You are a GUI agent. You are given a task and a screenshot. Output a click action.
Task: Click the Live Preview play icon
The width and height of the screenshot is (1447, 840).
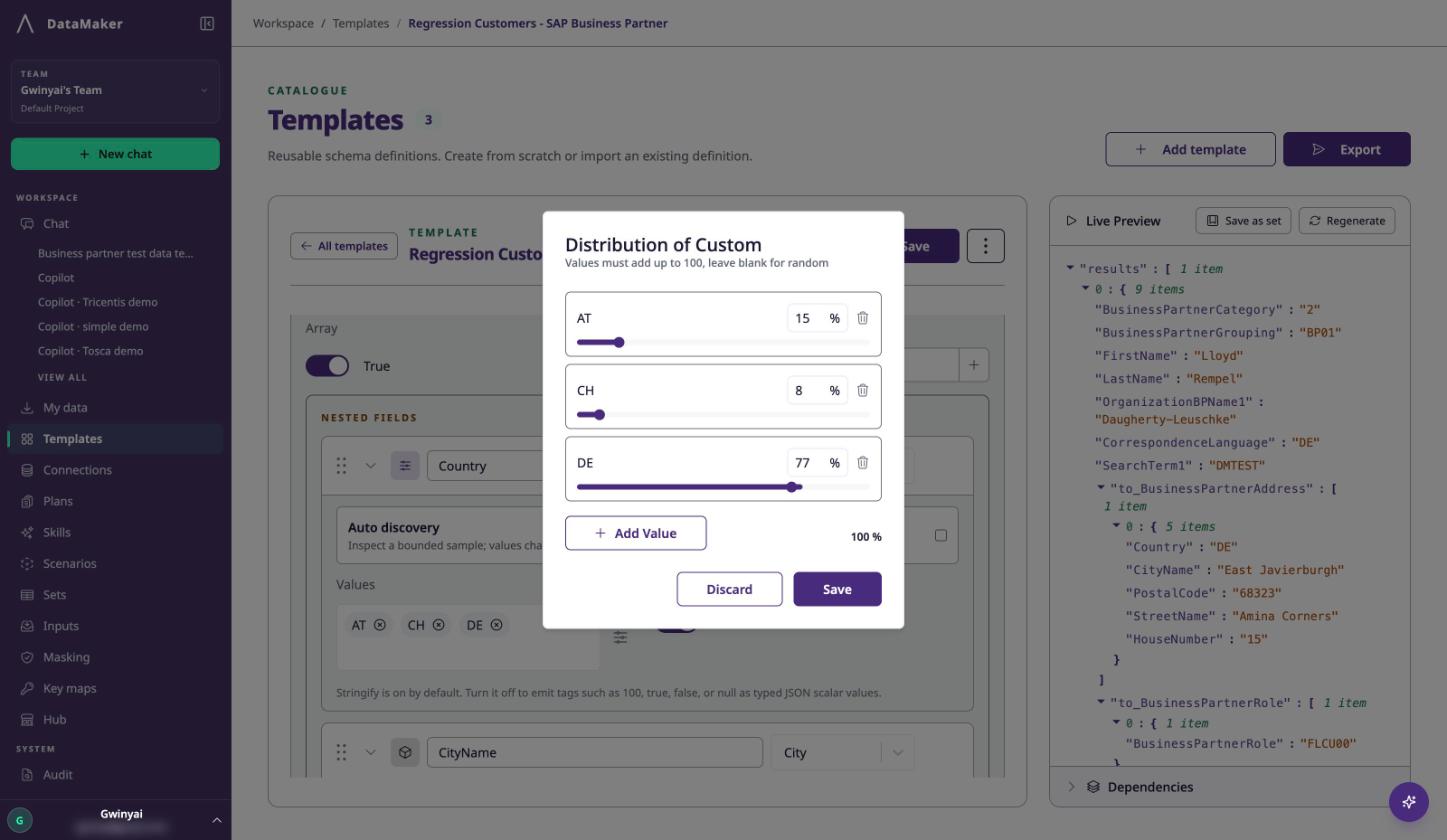pyautogui.click(x=1071, y=220)
